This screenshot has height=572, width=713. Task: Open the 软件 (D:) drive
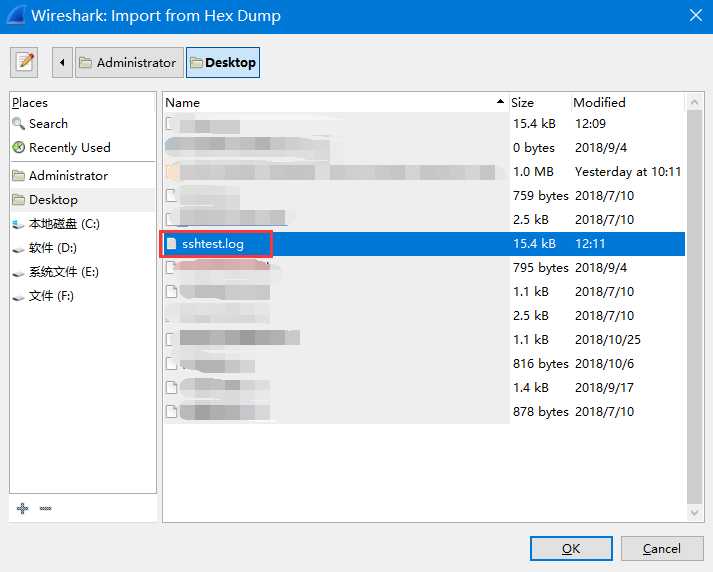[x=52, y=248]
